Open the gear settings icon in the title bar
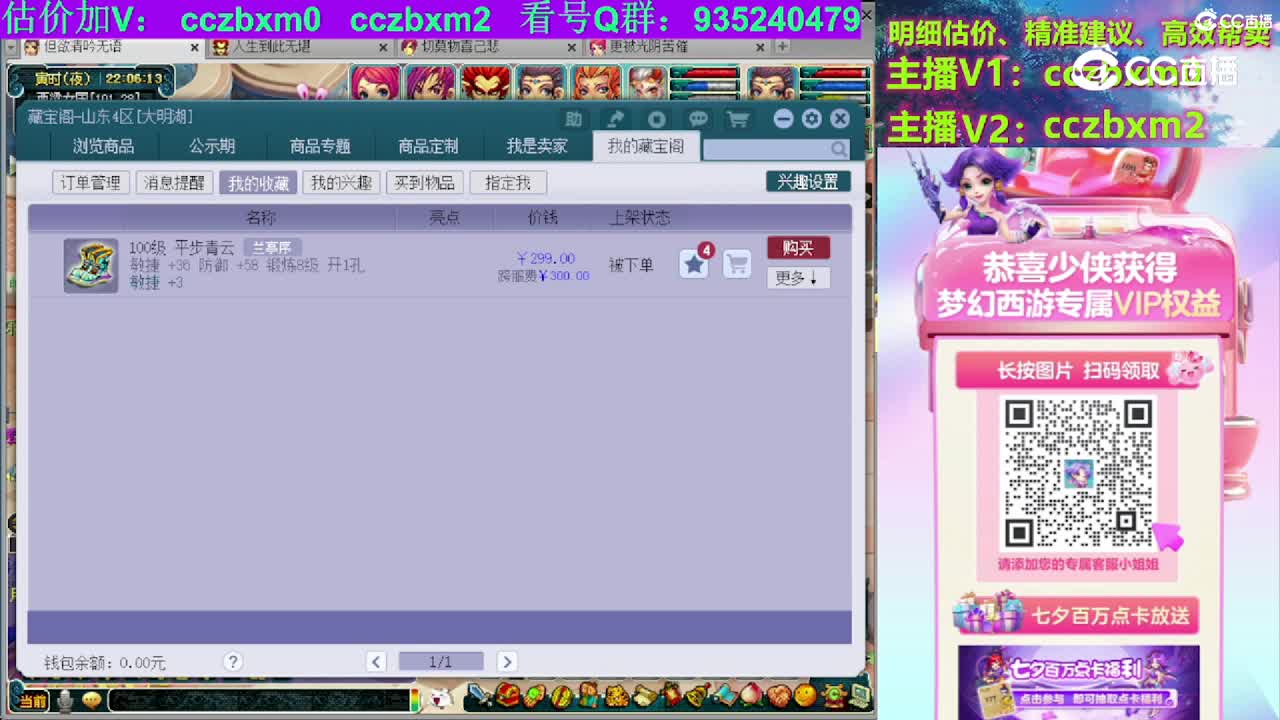 point(812,119)
